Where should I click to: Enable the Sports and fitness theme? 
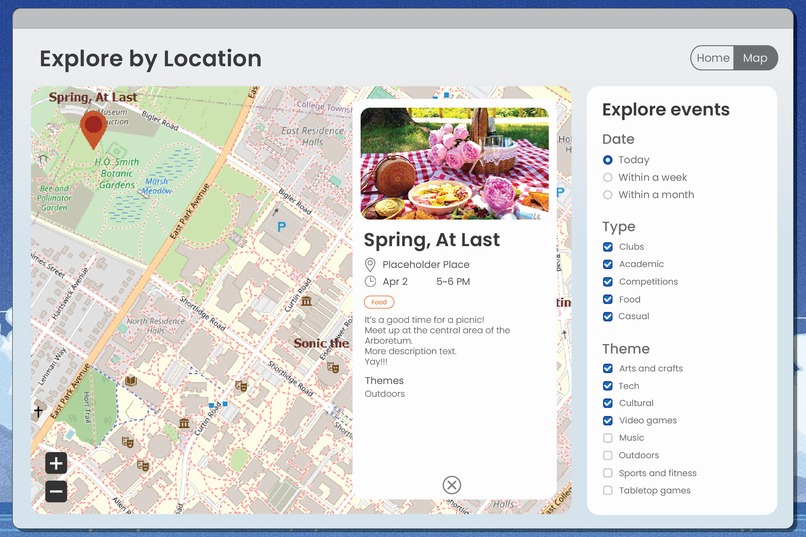pos(608,473)
